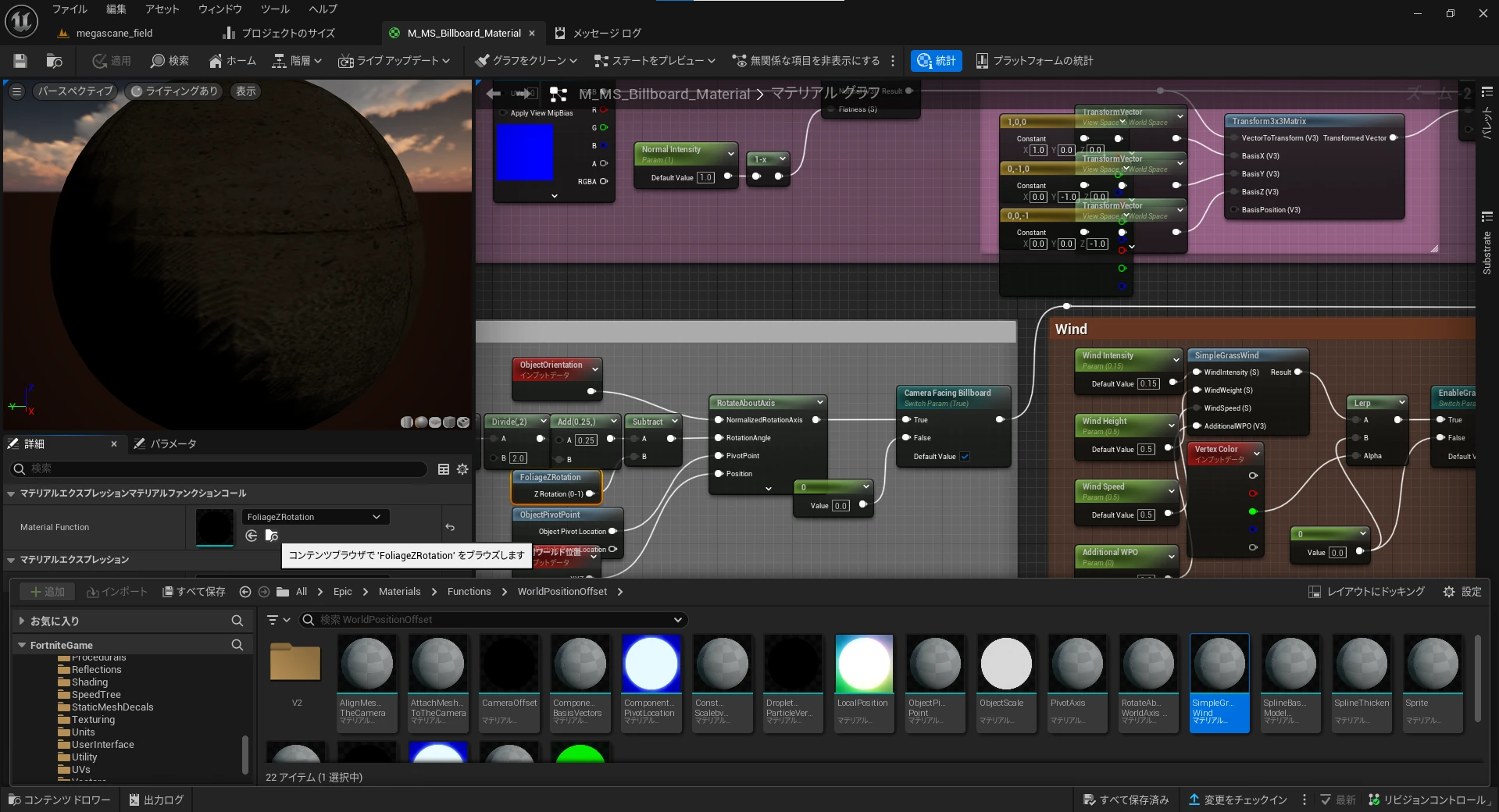Click レイアウトにドッキング

[1367, 592]
